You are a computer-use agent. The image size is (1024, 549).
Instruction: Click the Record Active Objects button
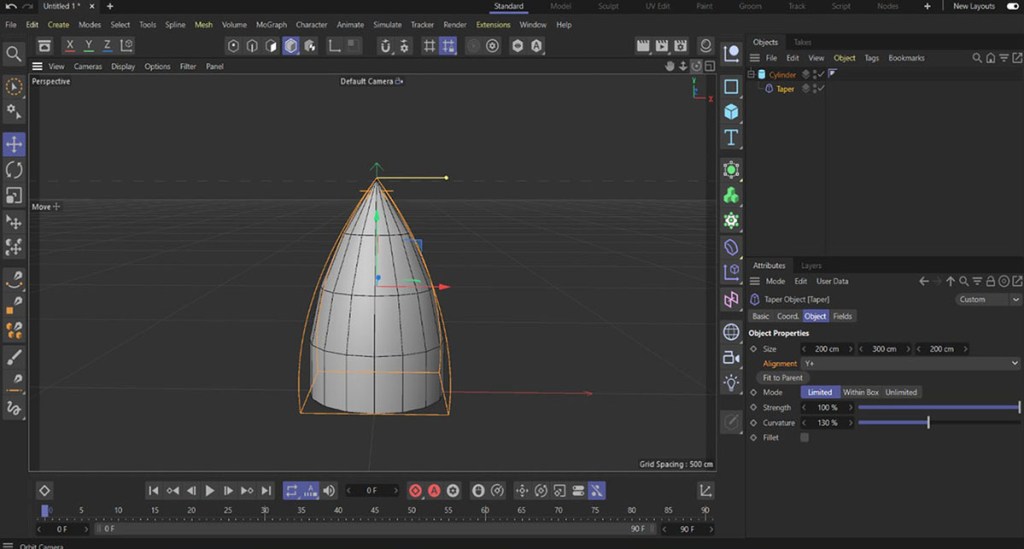[x=415, y=490]
